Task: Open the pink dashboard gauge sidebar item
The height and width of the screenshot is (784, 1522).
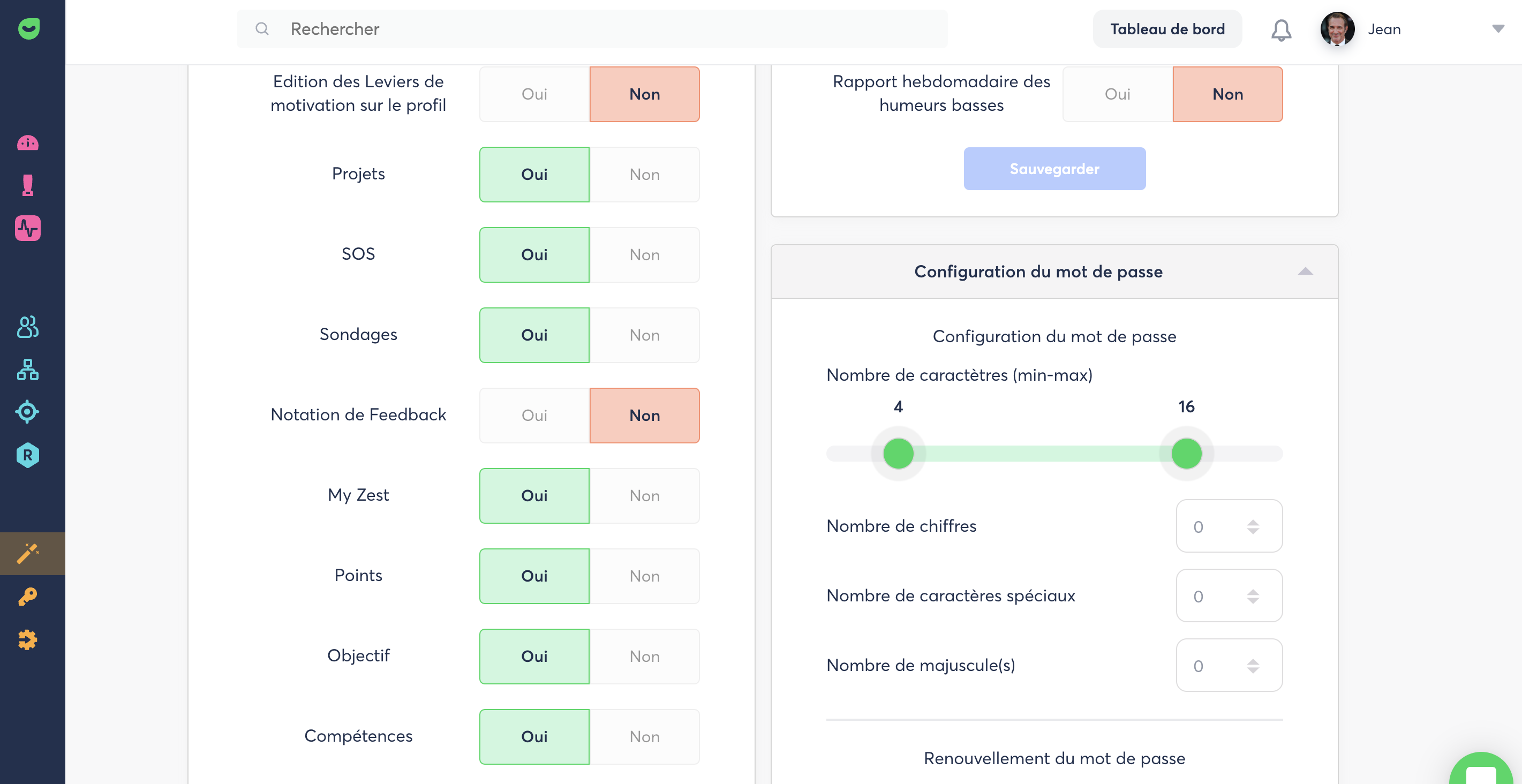Action: tap(28, 143)
